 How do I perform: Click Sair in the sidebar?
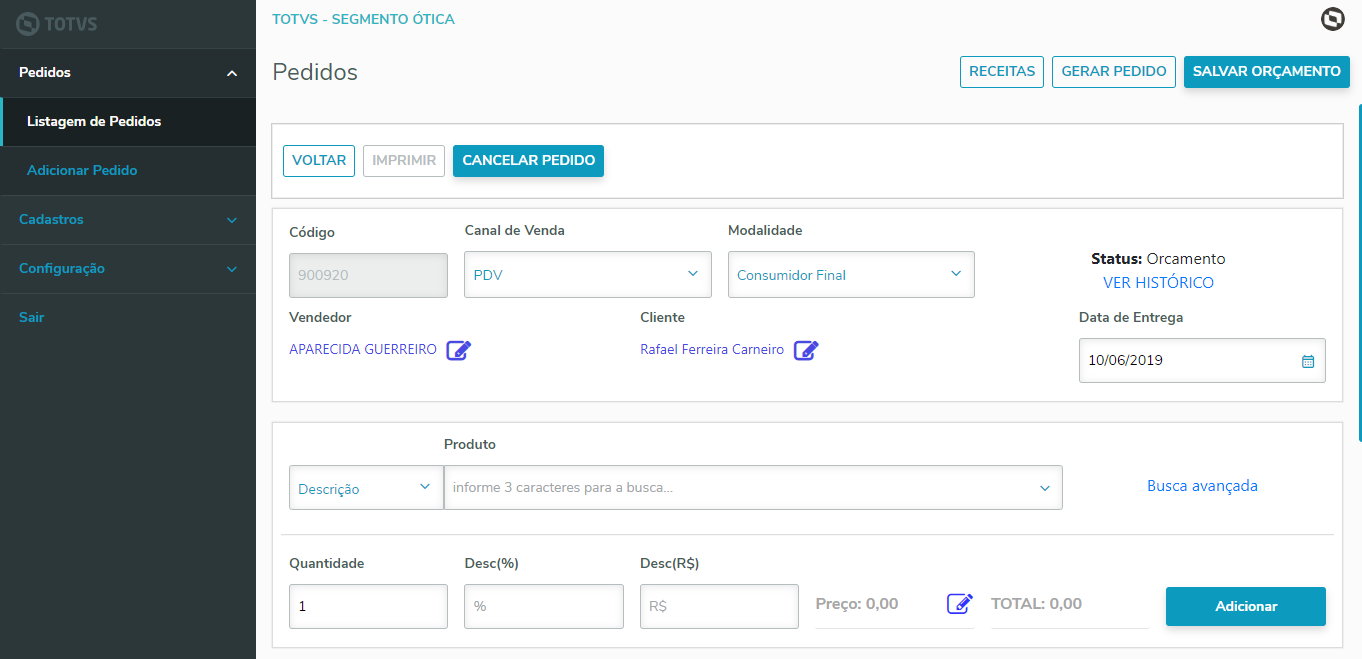point(32,318)
